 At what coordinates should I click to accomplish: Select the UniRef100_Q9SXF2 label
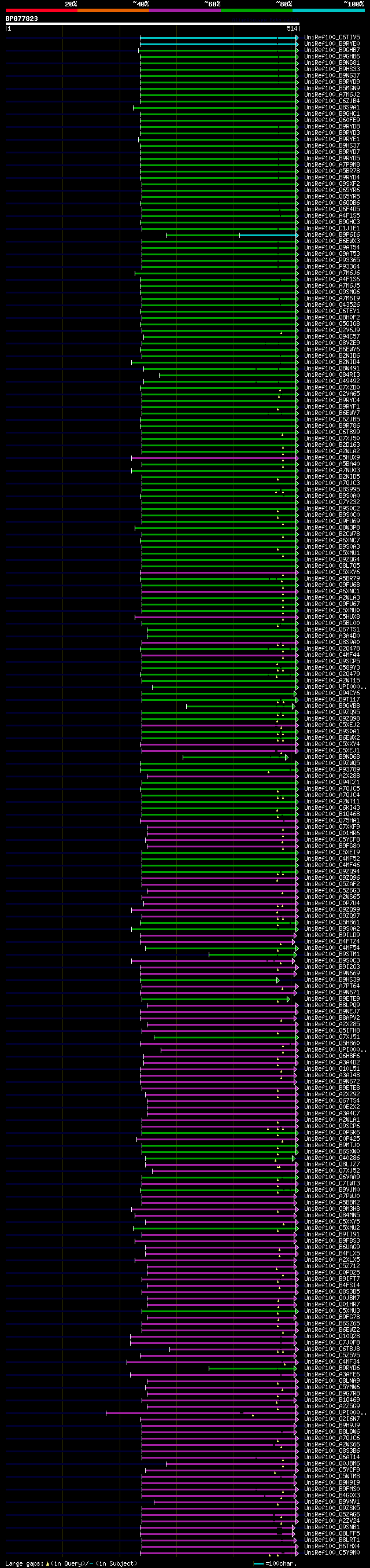(332, 184)
